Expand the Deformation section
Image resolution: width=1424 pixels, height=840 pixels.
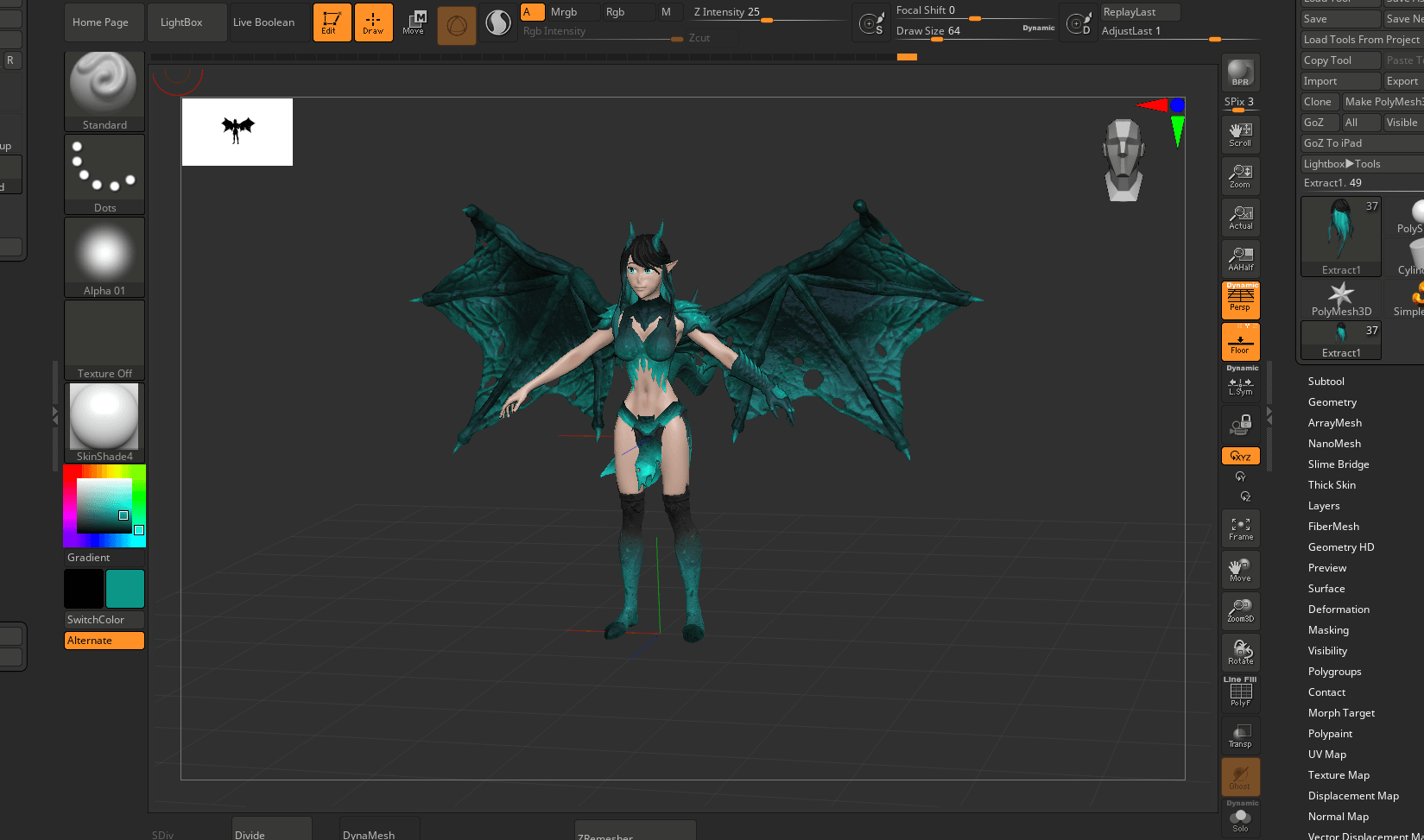[x=1339, y=609]
